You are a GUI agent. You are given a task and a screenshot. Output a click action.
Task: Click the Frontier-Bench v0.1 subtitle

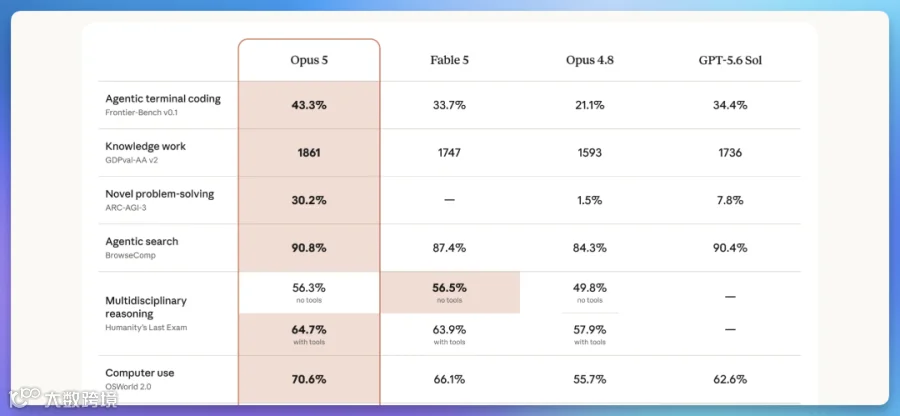[141, 112]
